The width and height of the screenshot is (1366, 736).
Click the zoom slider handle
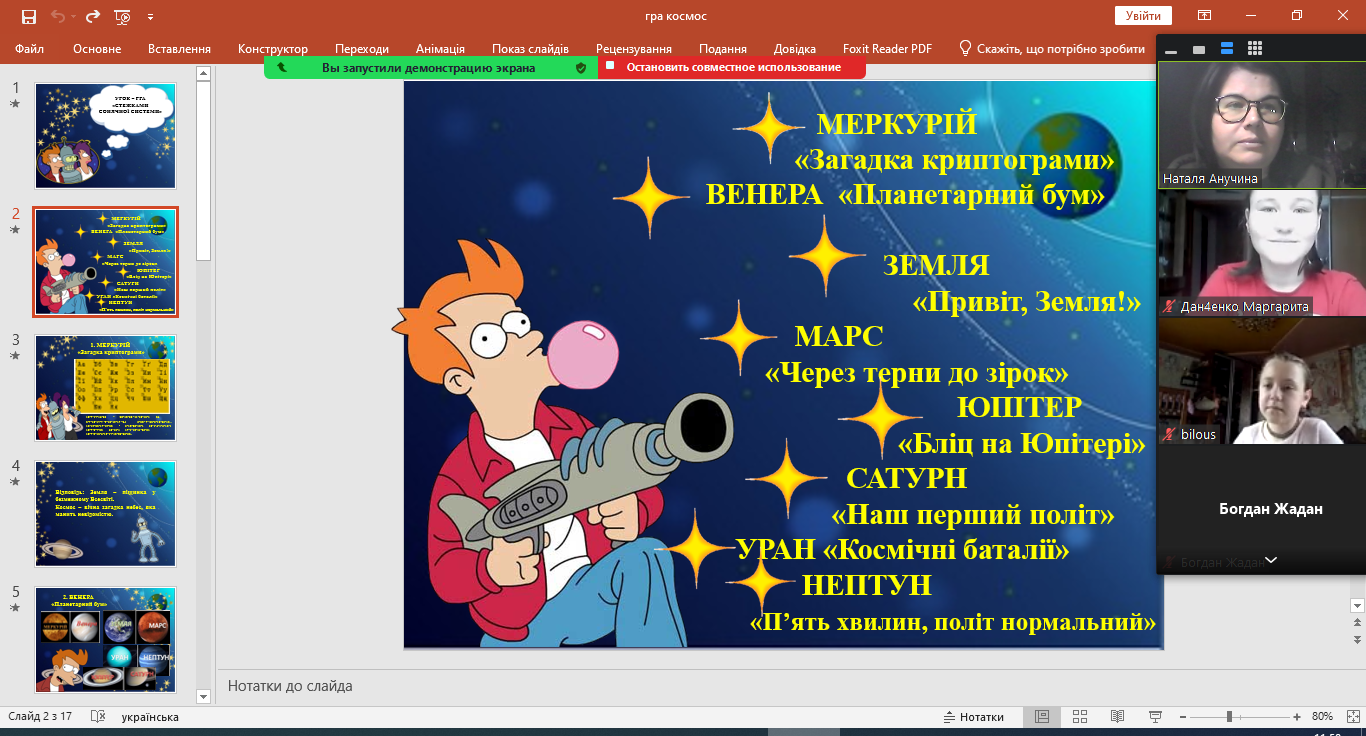pos(1229,717)
